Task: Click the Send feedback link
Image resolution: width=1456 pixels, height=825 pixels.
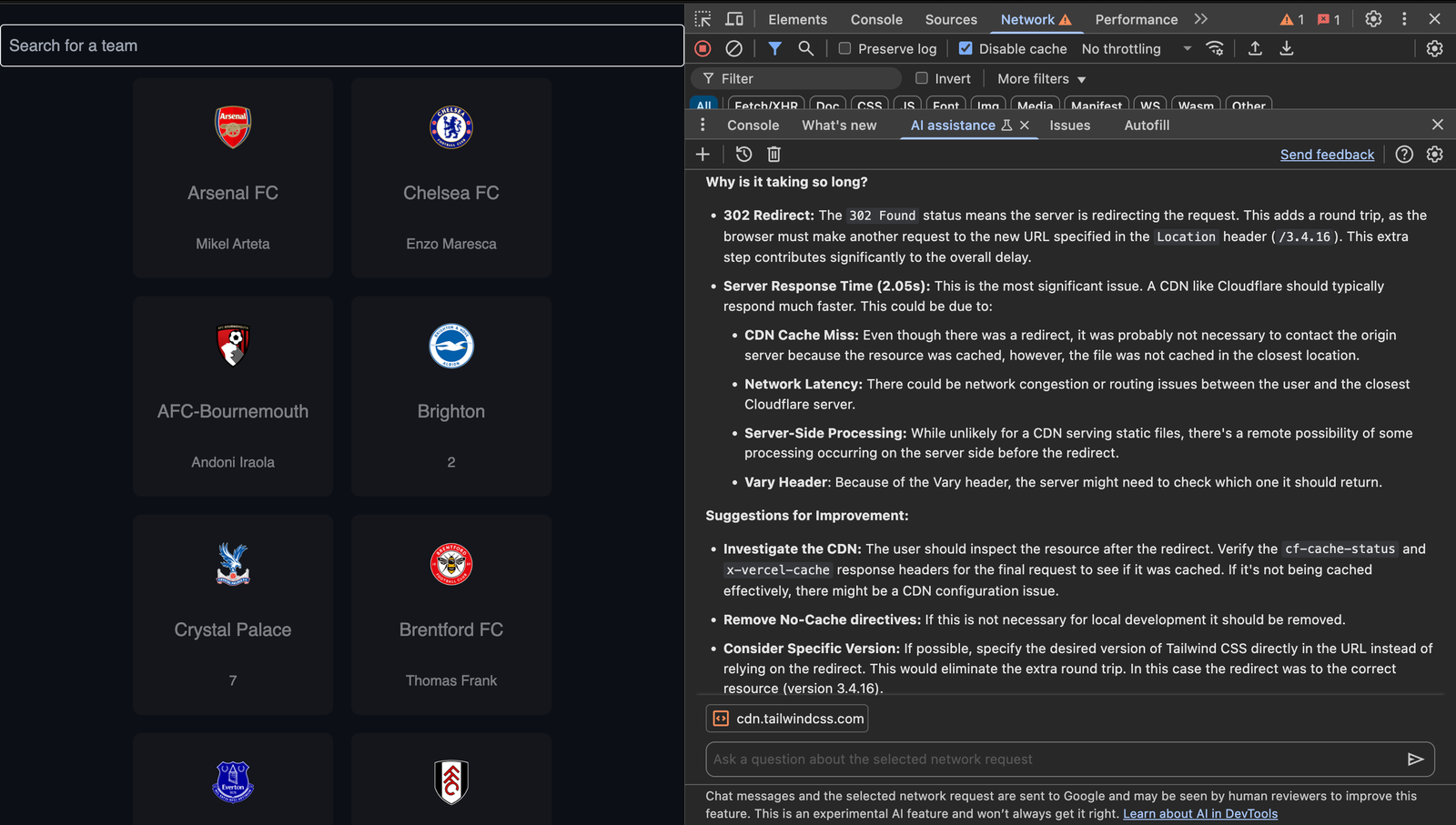Action: (1327, 155)
